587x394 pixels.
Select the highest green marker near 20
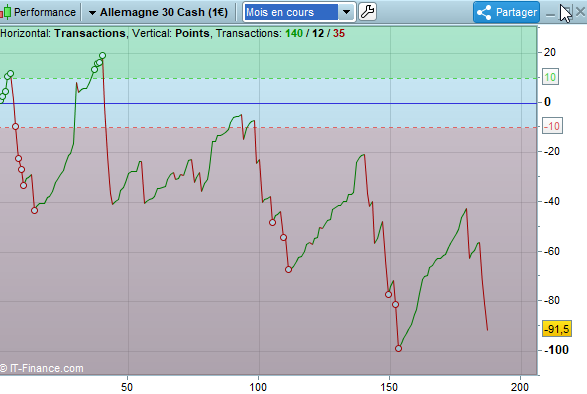coord(102,55)
